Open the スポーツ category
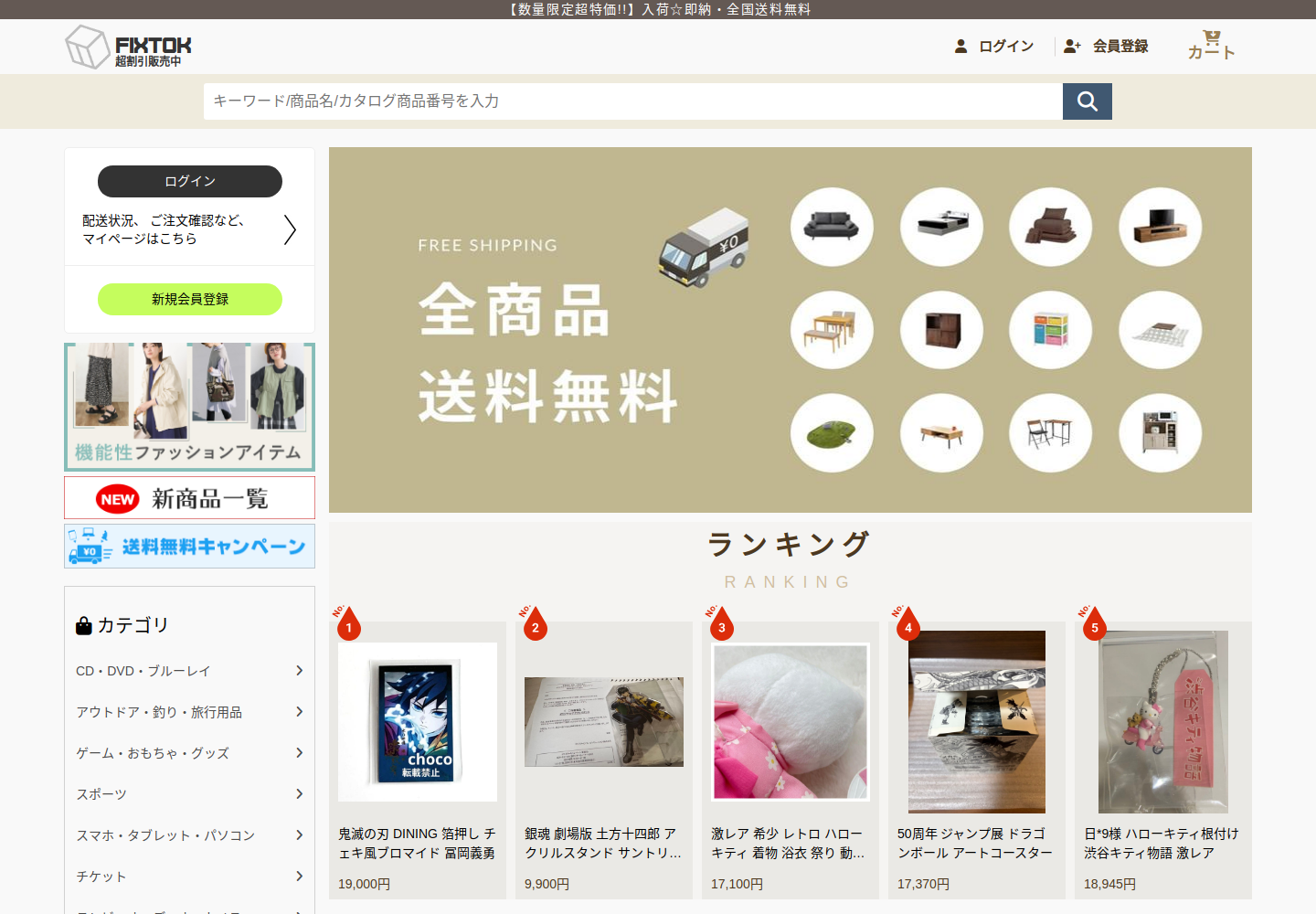 pos(101,794)
